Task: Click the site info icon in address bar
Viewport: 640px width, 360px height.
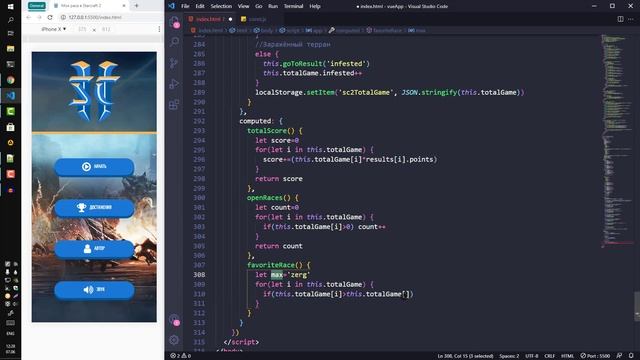Action: pos(63,17)
